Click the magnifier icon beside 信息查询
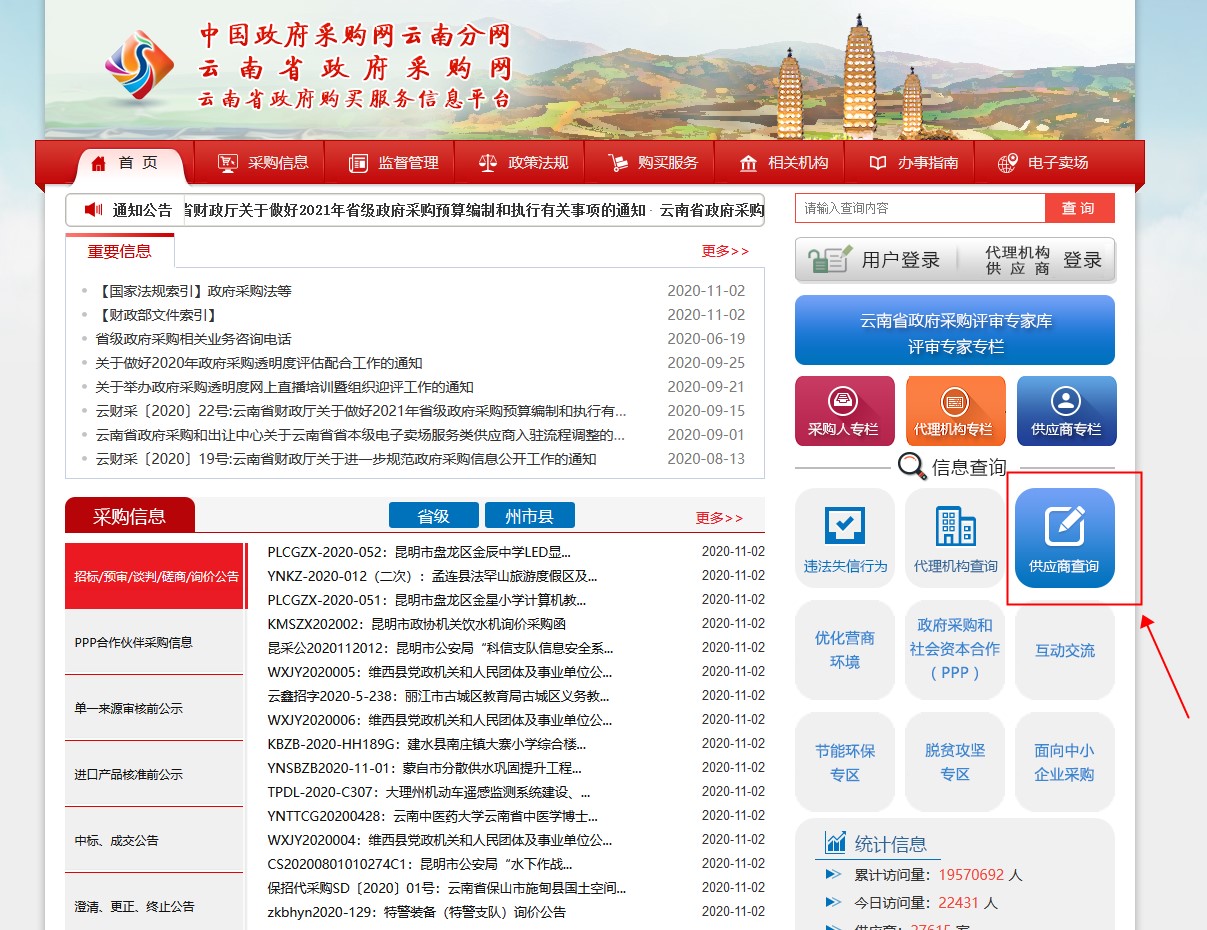Image resolution: width=1207 pixels, height=930 pixels. point(912,466)
